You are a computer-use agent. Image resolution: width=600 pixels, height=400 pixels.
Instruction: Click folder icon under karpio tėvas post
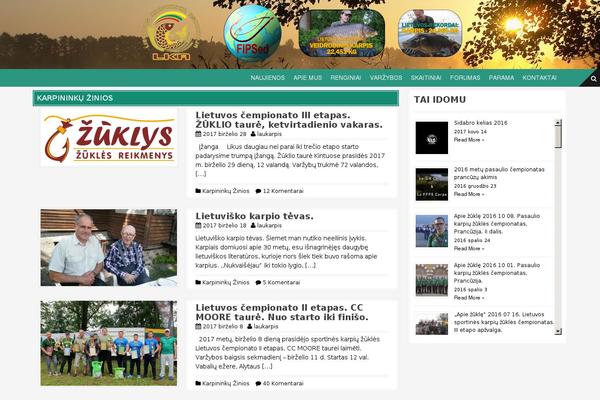pos(198,282)
